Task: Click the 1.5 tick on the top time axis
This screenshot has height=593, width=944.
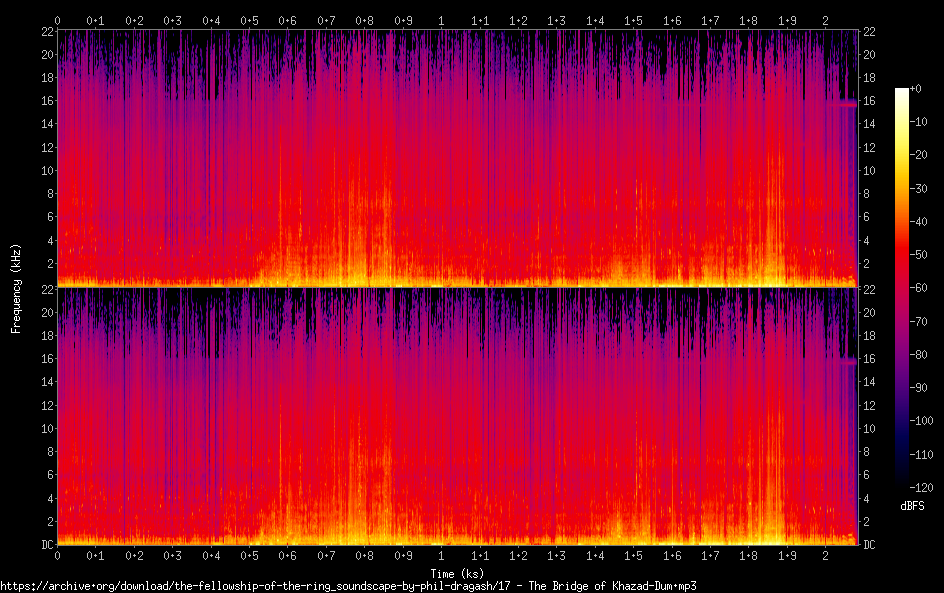Action: (633, 20)
